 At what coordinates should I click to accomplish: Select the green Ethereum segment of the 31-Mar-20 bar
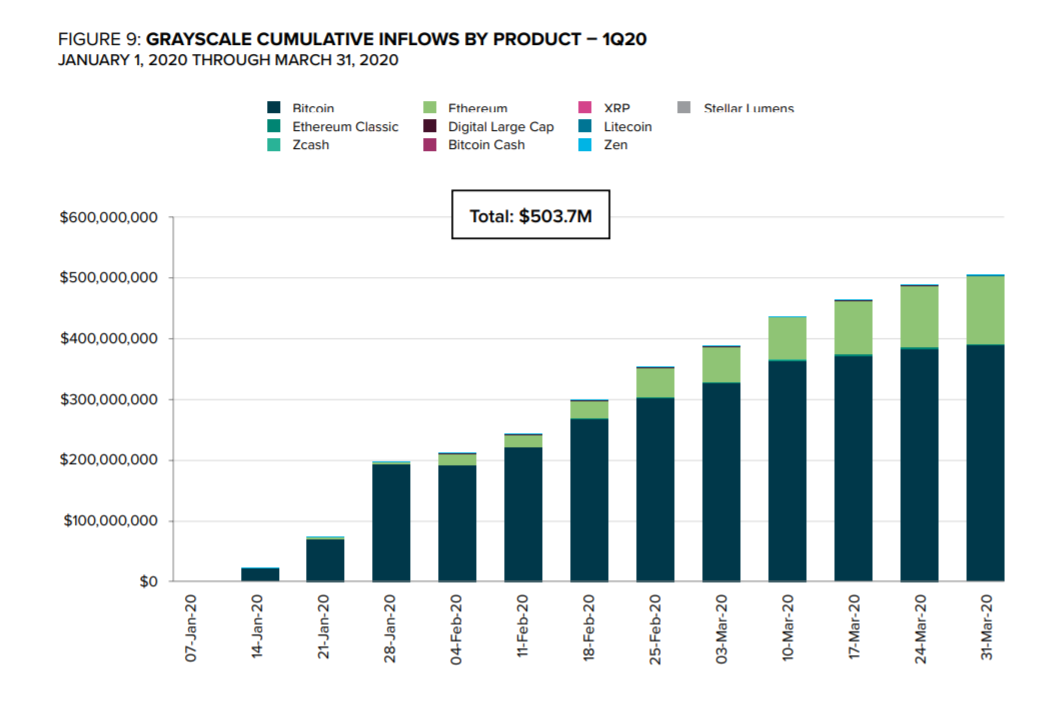(985, 309)
